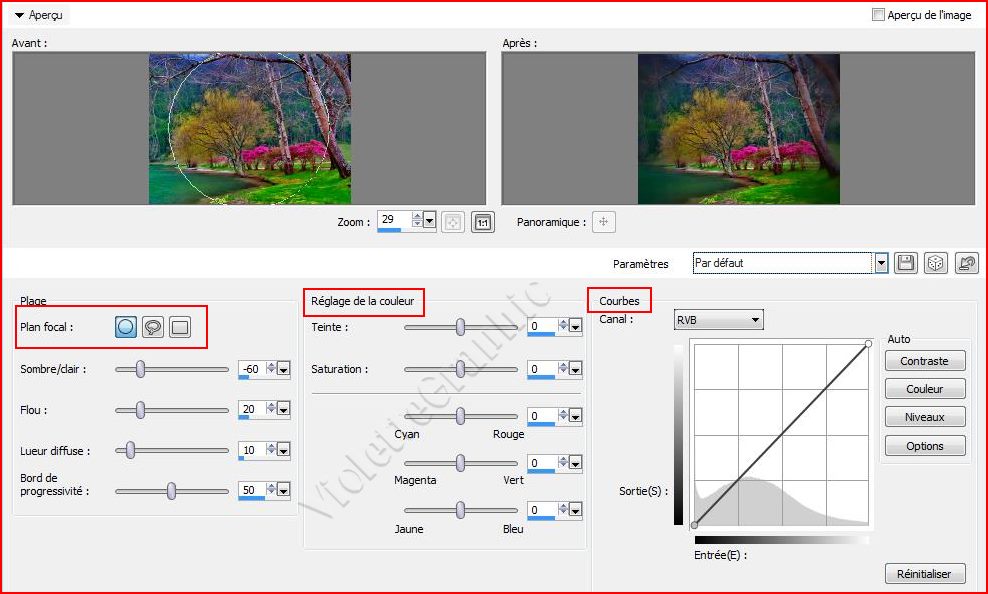Select the freehand lasso focal plane tool
This screenshot has height=594, width=988.
tap(153, 327)
